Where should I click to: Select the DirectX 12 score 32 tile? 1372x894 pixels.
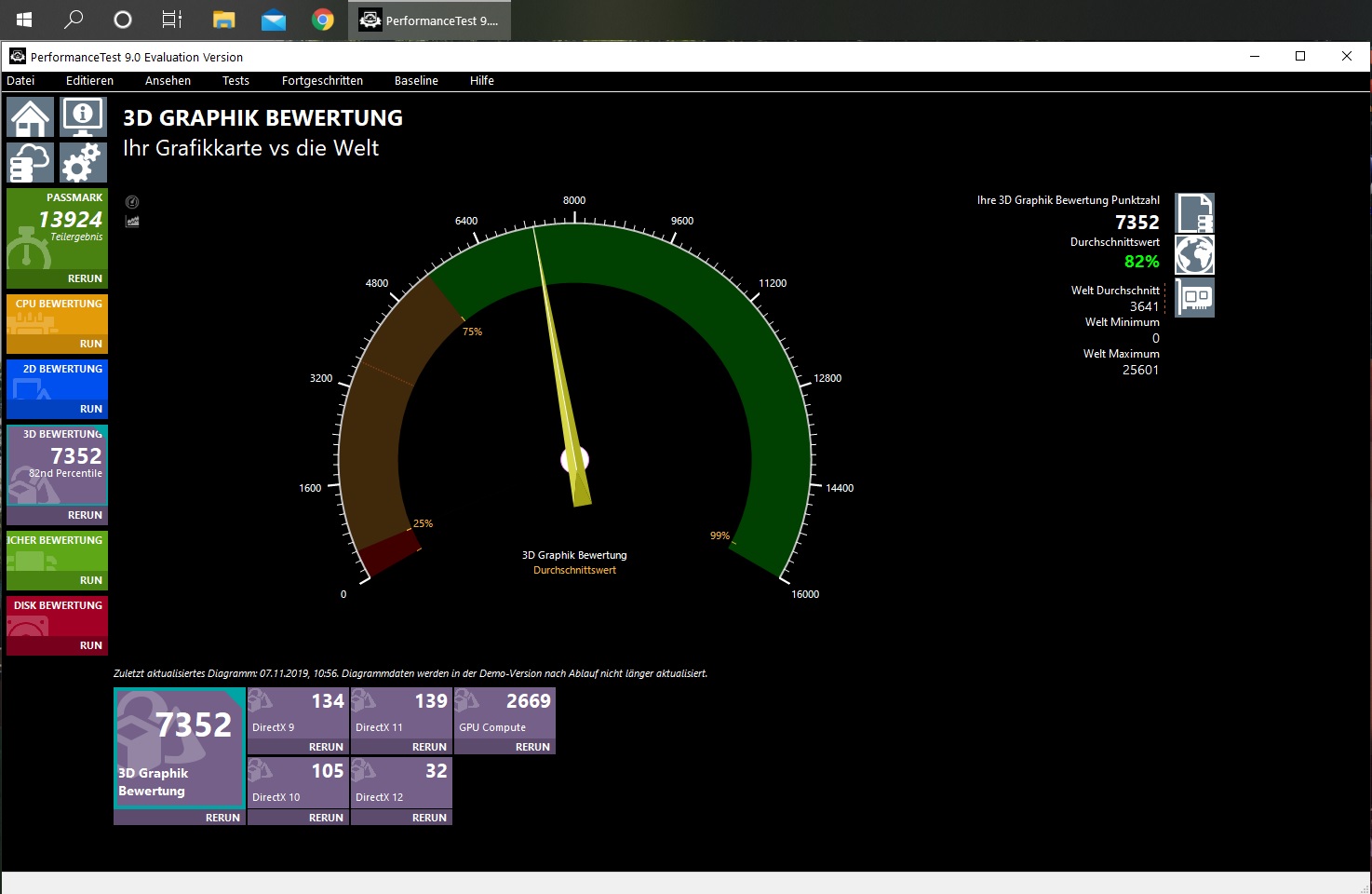(401, 783)
